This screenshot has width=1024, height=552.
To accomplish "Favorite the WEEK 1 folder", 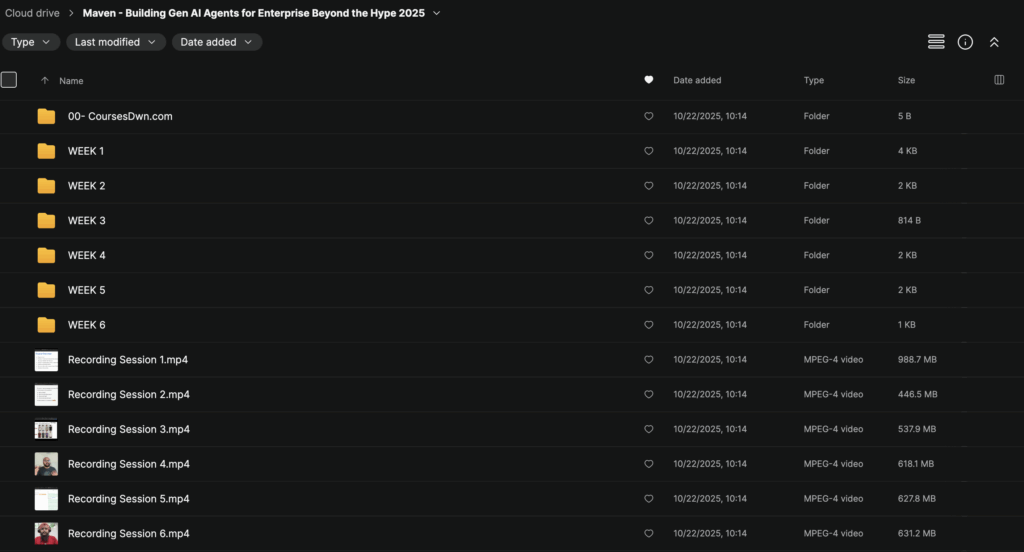I will [648, 151].
